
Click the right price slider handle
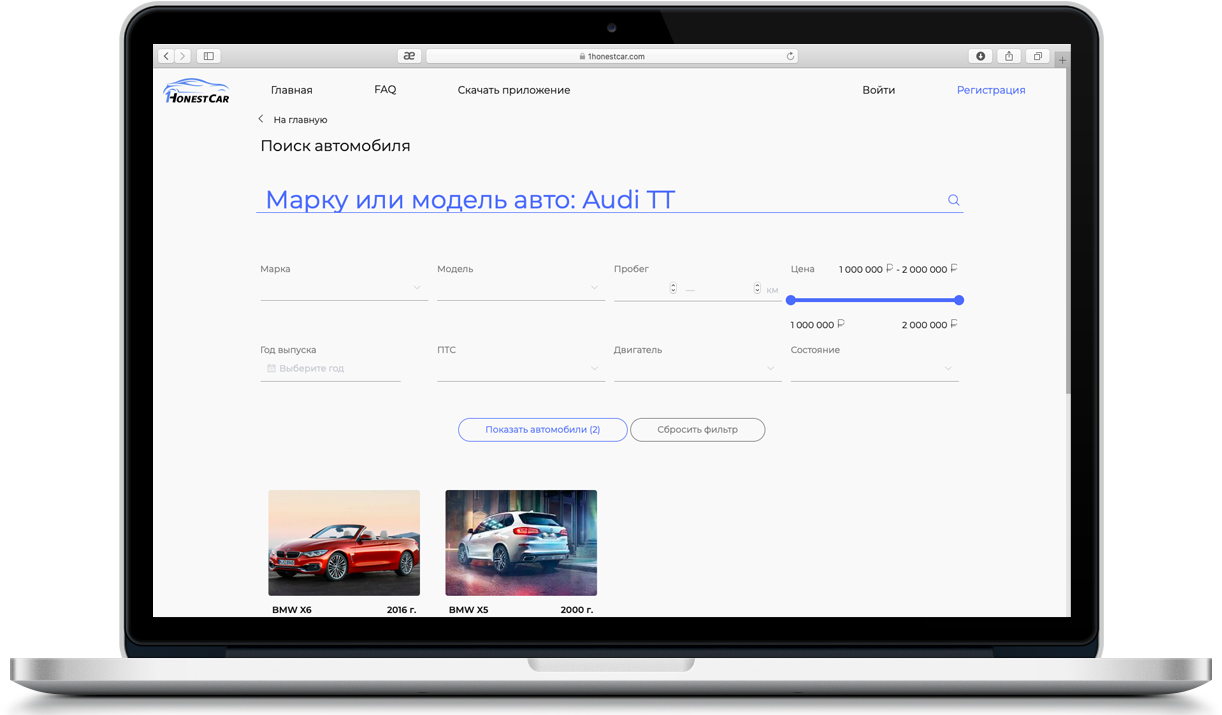tap(959, 300)
